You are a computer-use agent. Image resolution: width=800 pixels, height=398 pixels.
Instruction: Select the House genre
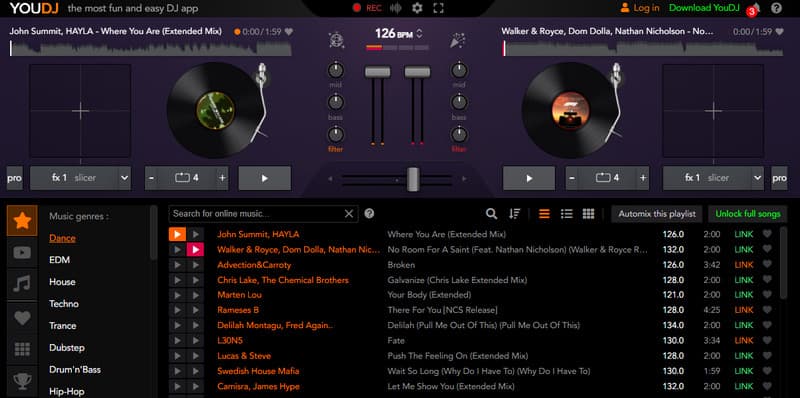62,282
